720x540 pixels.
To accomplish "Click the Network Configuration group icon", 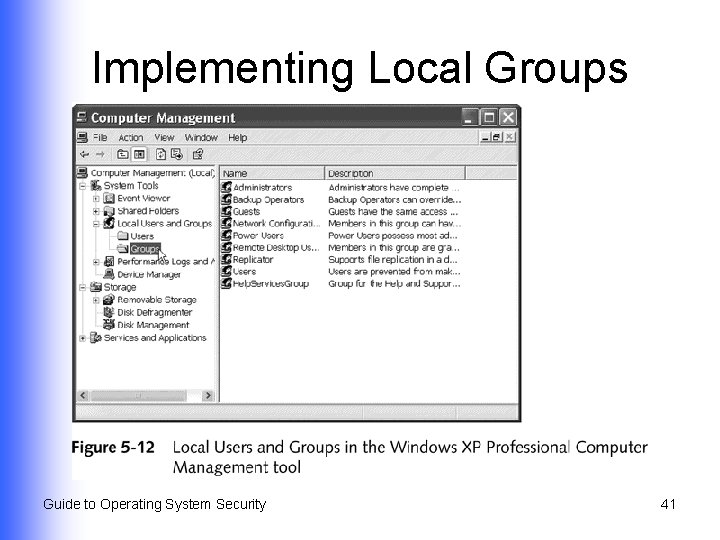I will click(226, 223).
